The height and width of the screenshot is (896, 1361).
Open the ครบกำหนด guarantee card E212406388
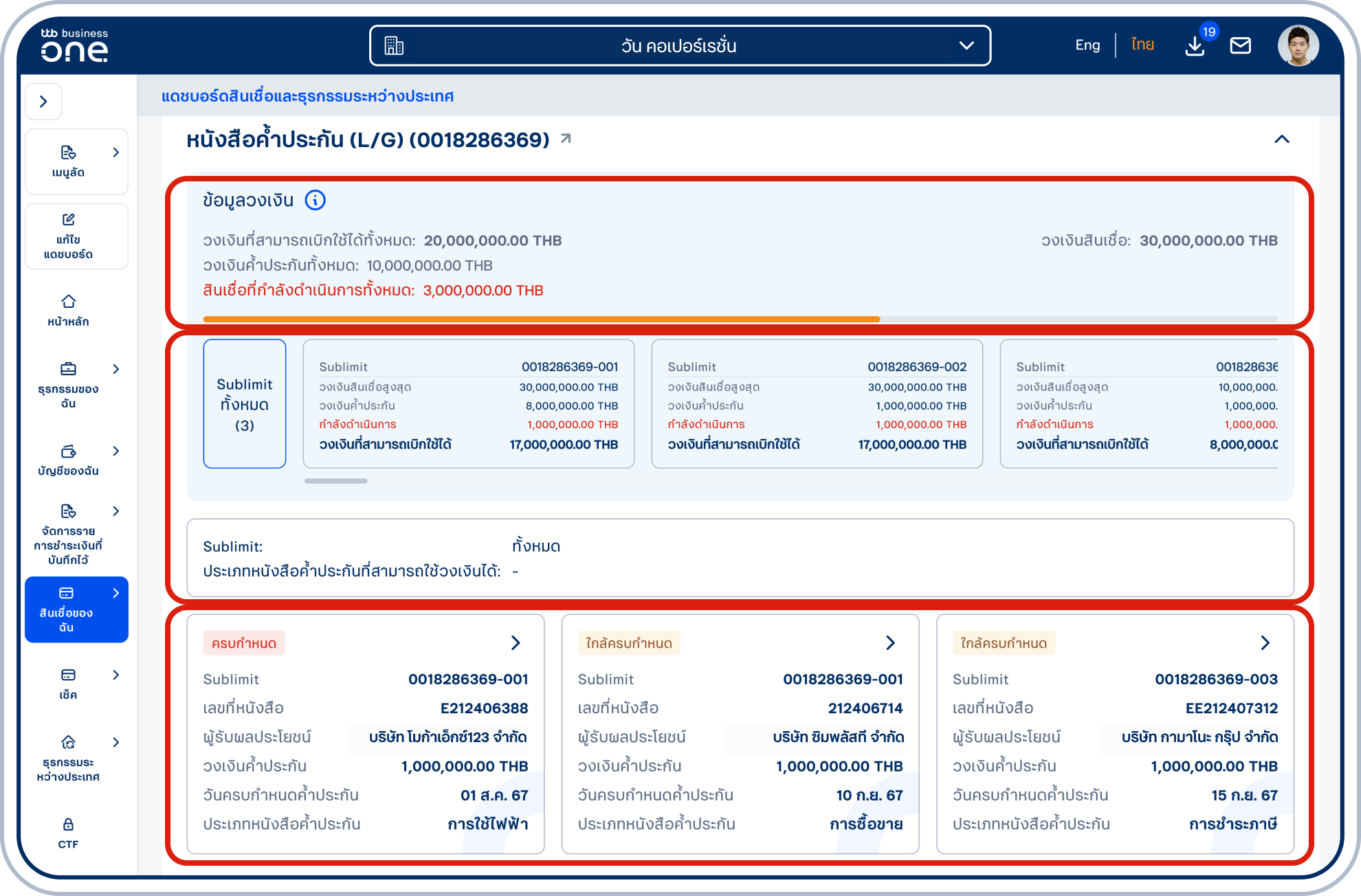tap(515, 643)
